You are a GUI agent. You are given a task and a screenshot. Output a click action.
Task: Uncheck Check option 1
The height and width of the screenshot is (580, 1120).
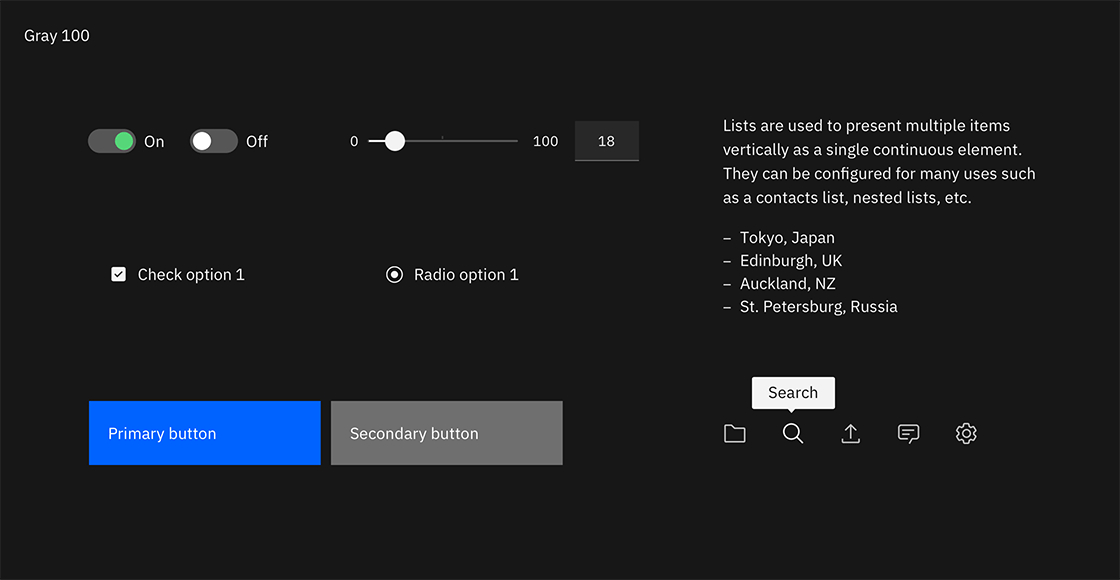click(x=119, y=273)
